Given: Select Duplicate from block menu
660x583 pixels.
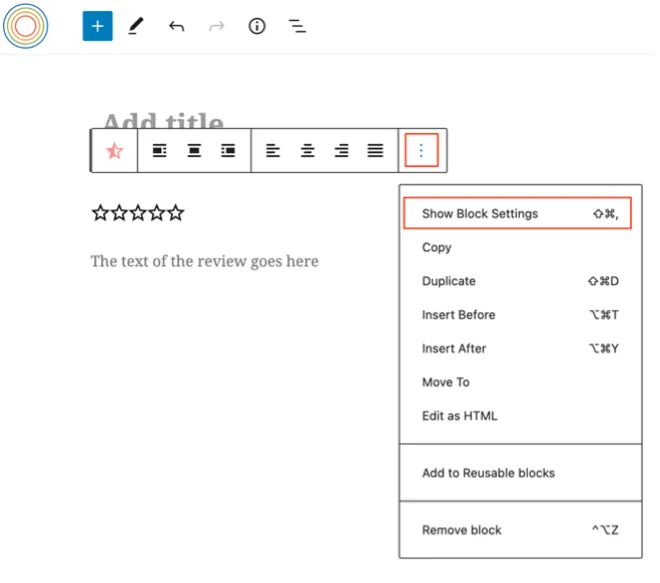Looking at the screenshot, I should [x=520, y=281].
